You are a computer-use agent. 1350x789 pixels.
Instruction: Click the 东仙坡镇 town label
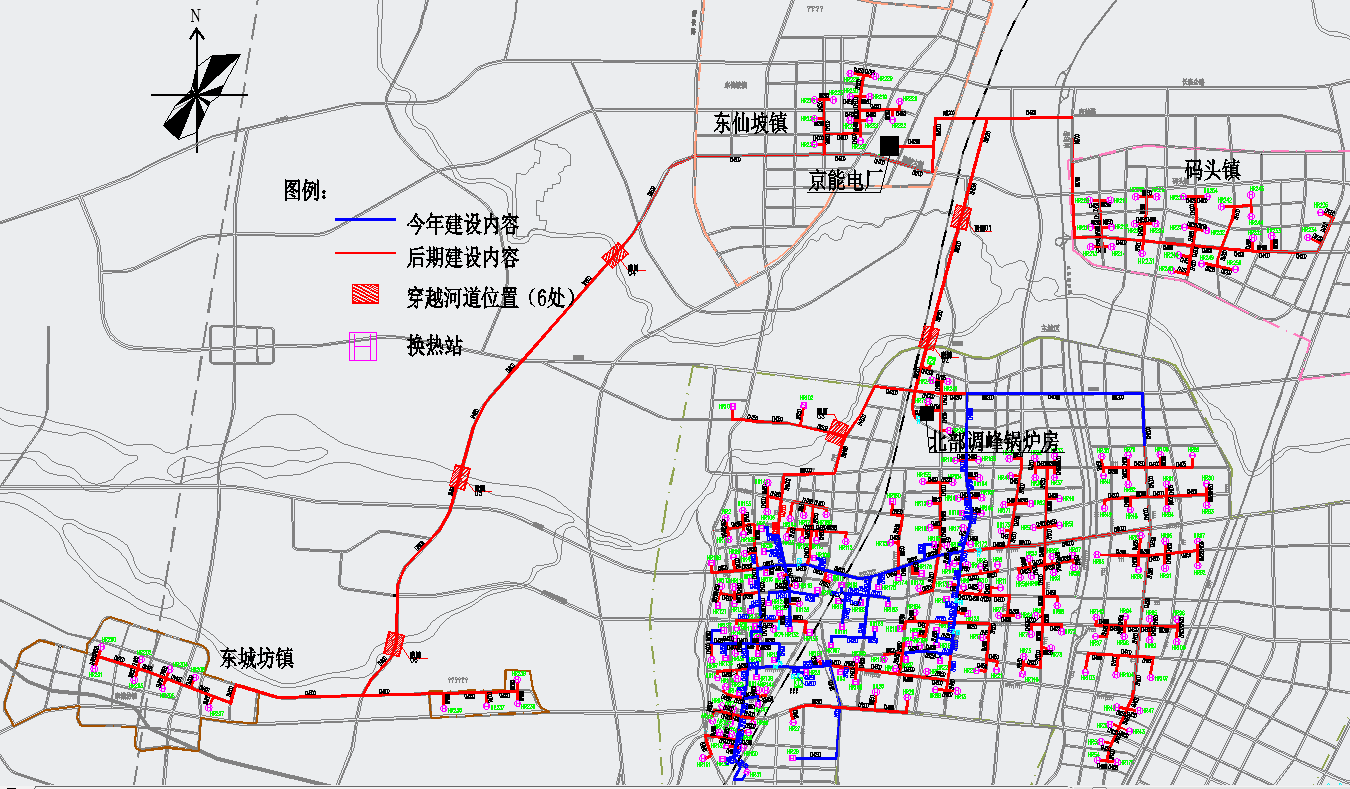(750, 124)
